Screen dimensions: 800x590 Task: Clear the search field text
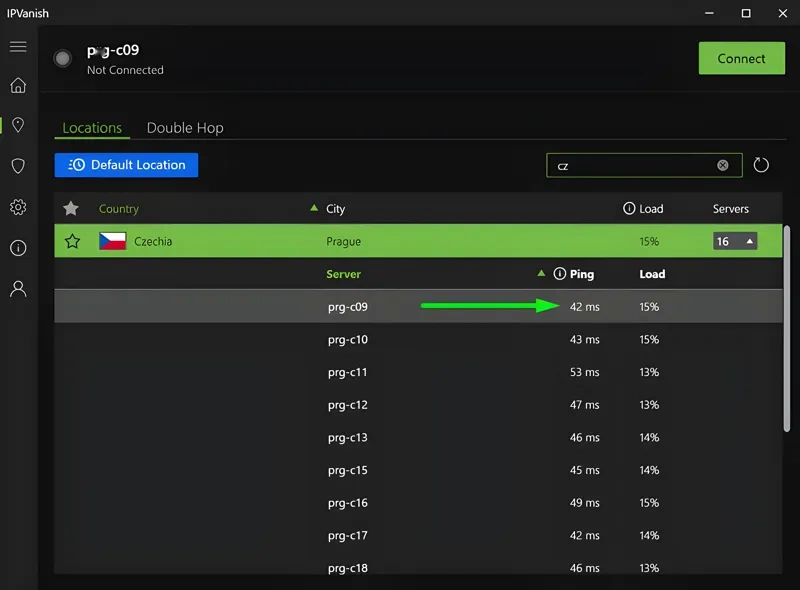(722, 165)
